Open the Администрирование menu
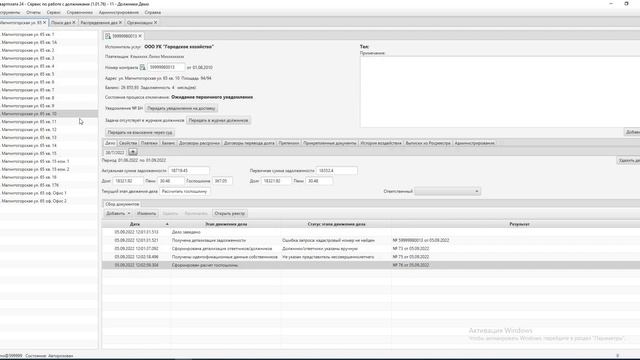 [x=119, y=12]
